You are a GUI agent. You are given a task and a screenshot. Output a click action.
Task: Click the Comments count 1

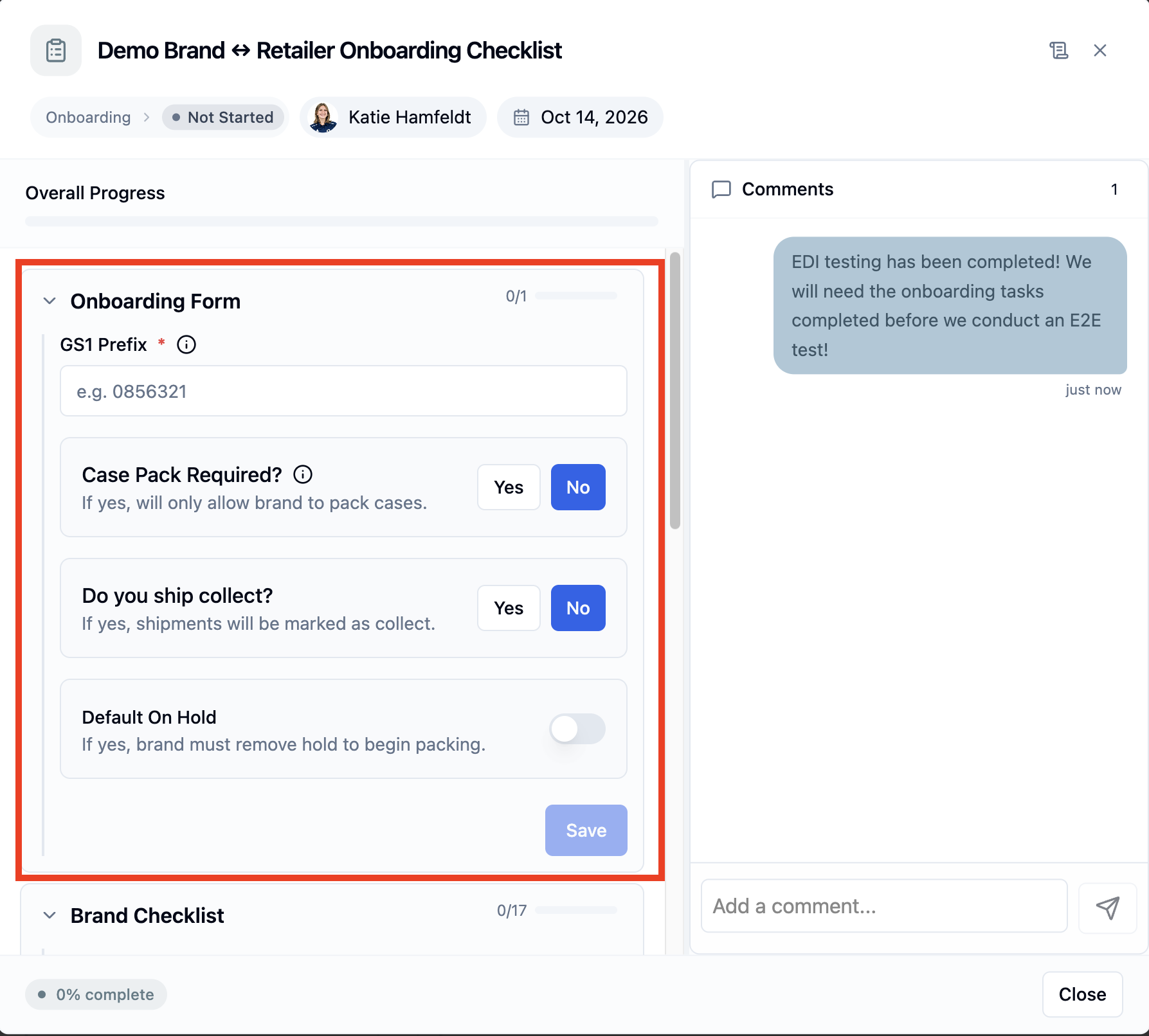pos(1114,189)
